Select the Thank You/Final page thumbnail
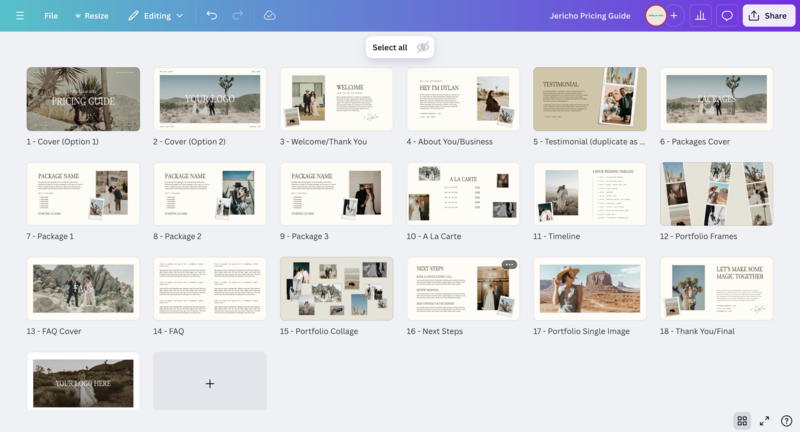Screen dimensions: 800x432 716,289
